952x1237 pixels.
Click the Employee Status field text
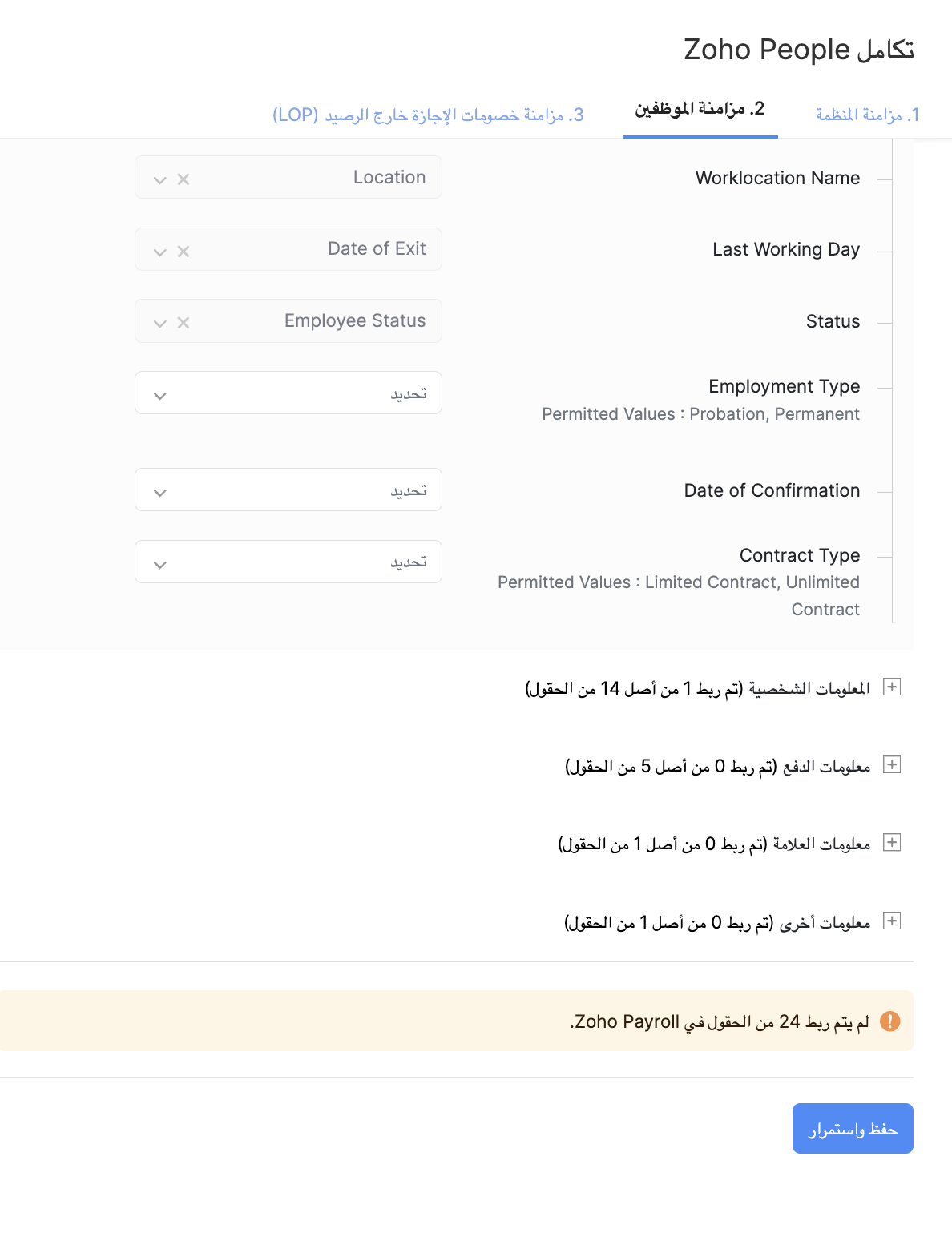tap(355, 321)
